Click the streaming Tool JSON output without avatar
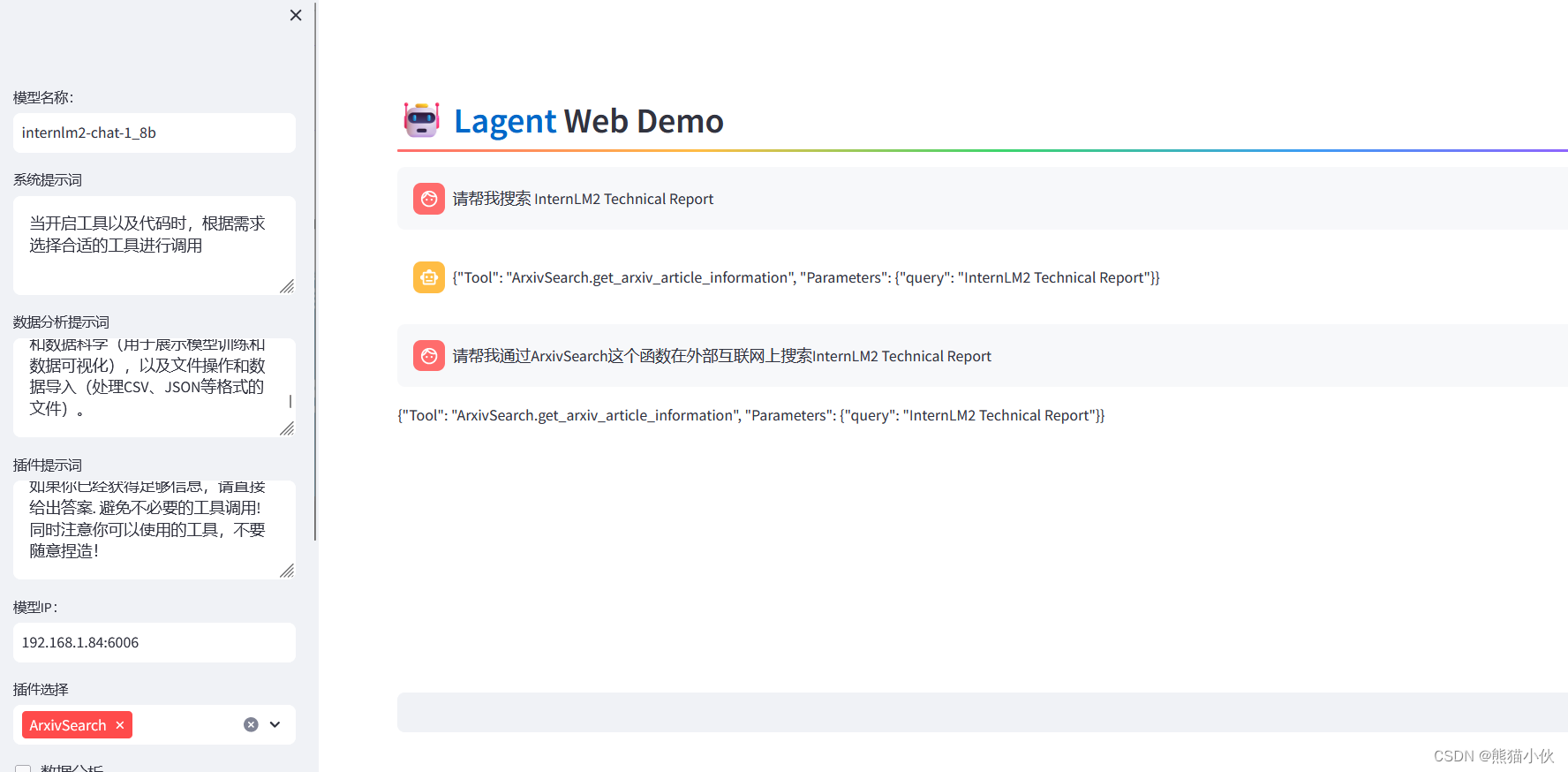The height and width of the screenshot is (772, 1568). [751, 415]
